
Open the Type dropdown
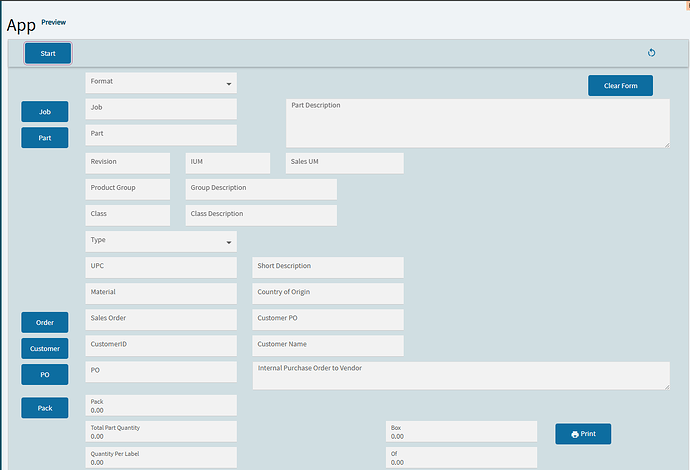[x=161, y=242]
